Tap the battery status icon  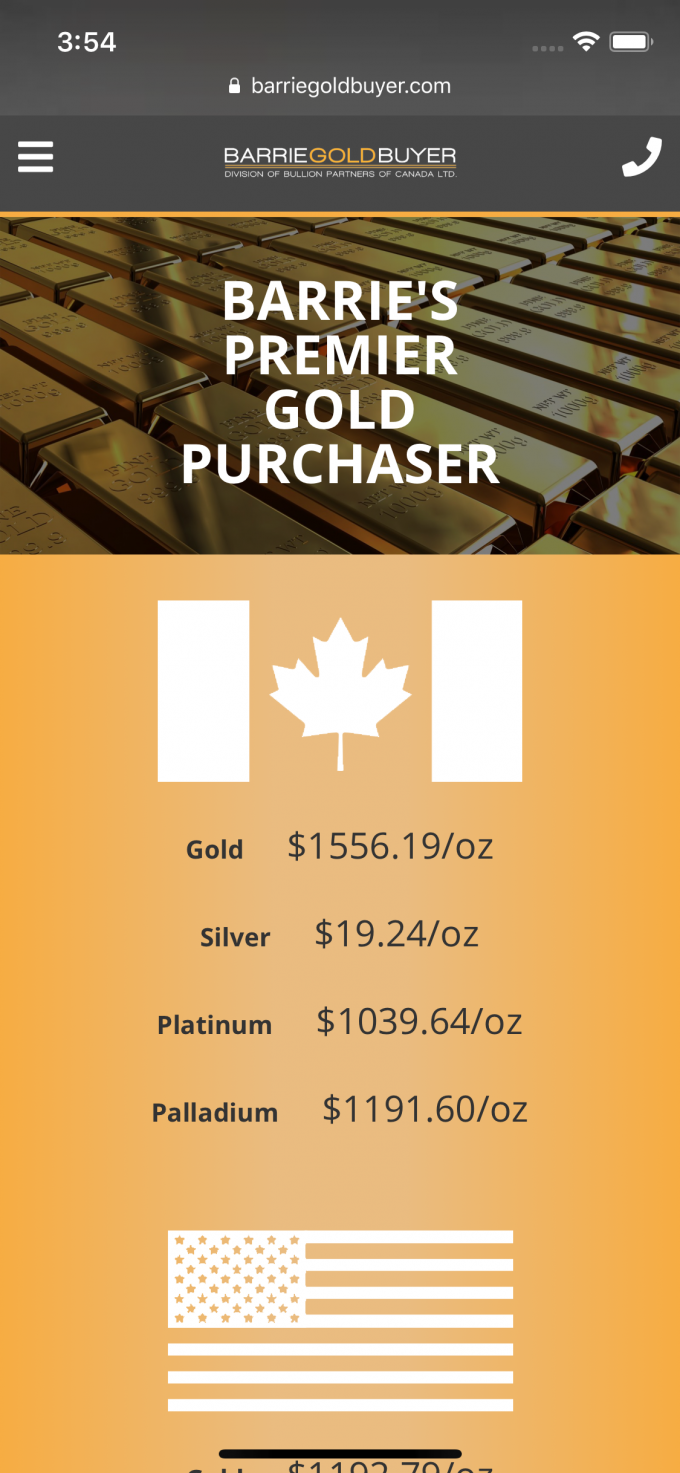tap(631, 42)
